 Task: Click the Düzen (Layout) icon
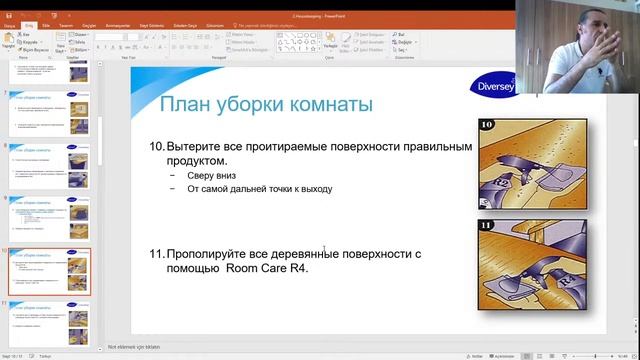click(x=71, y=35)
